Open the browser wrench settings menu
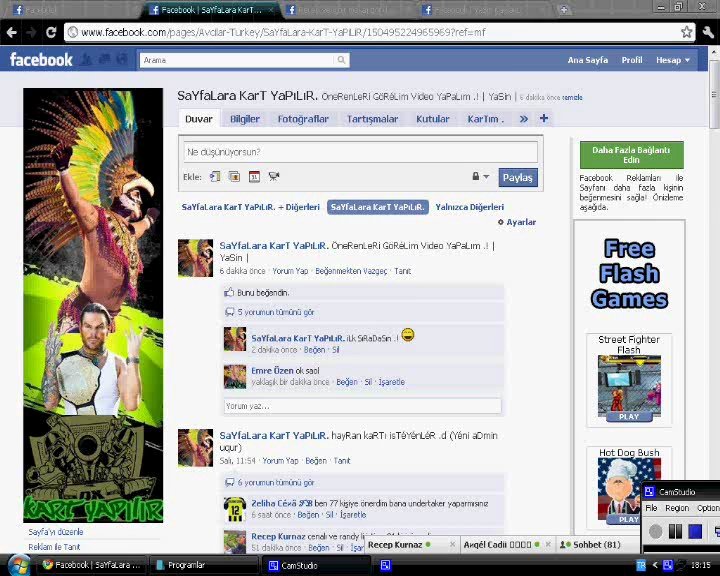The image size is (720, 576). pos(708,32)
